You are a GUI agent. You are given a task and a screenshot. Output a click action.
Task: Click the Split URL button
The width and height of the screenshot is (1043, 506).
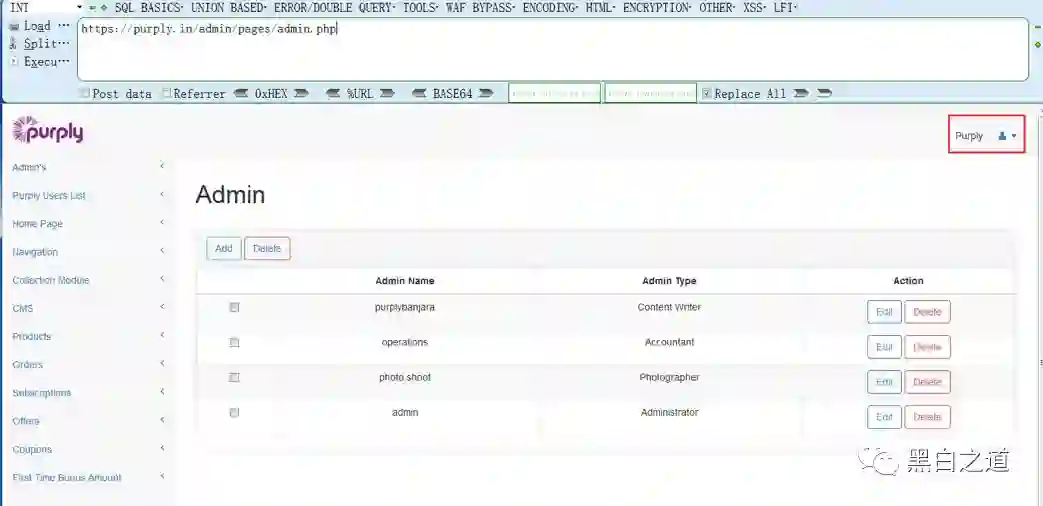39,44
